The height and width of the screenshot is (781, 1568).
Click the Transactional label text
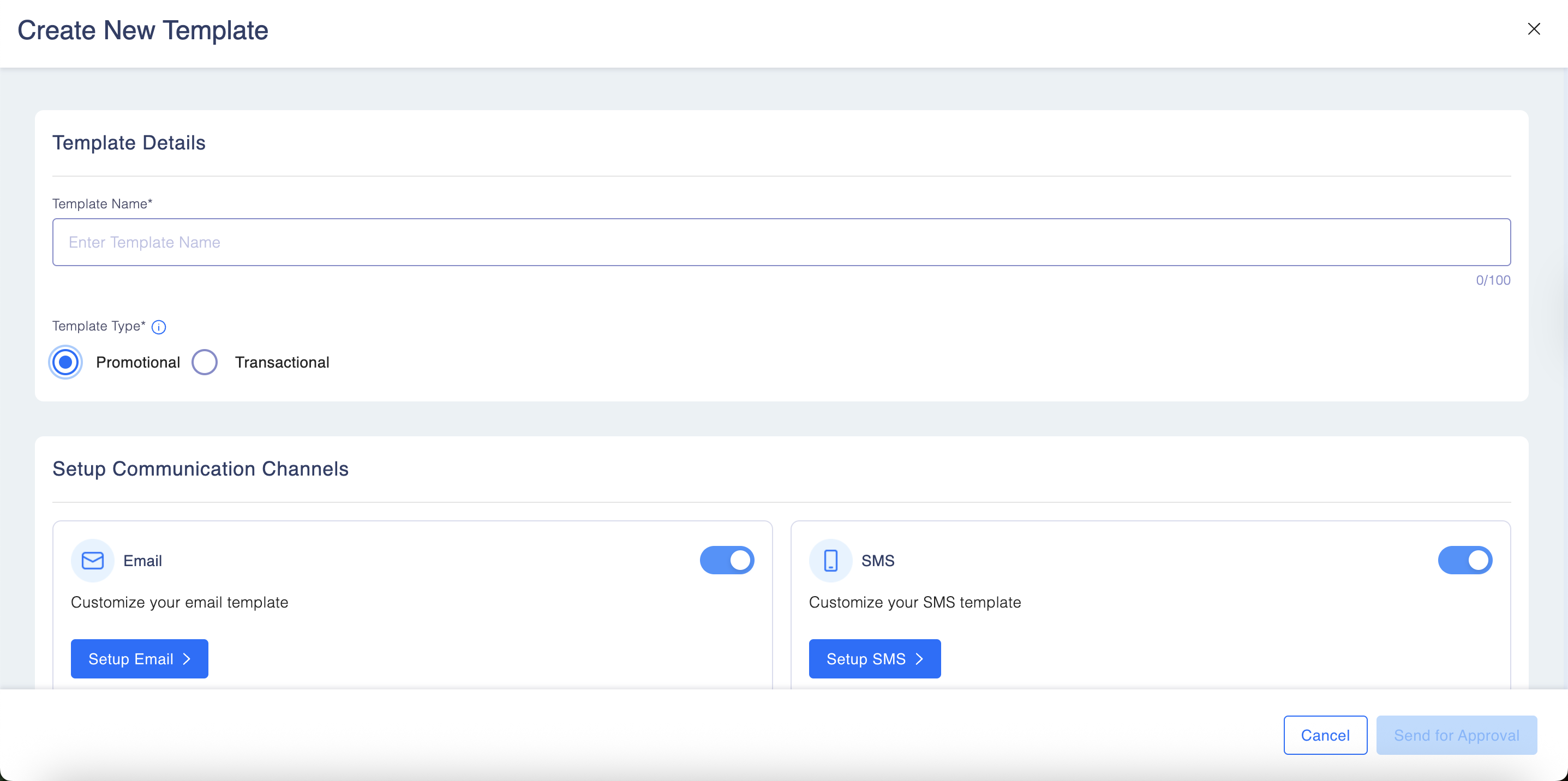pyautogui.click(x=282, y=363)
